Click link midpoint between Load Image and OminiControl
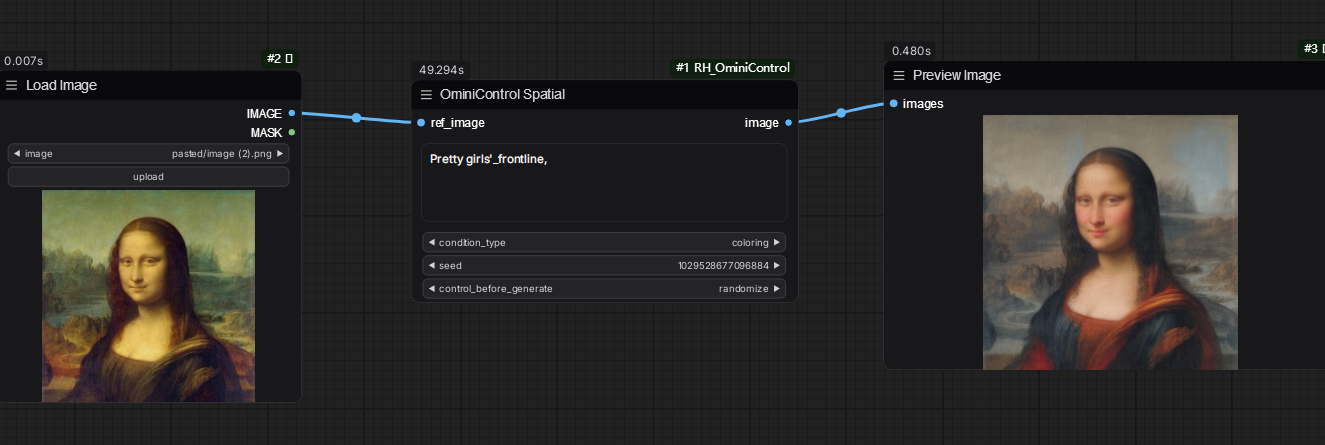The height and width of the screenshot is (445, 1325). [x=356, y=118]
